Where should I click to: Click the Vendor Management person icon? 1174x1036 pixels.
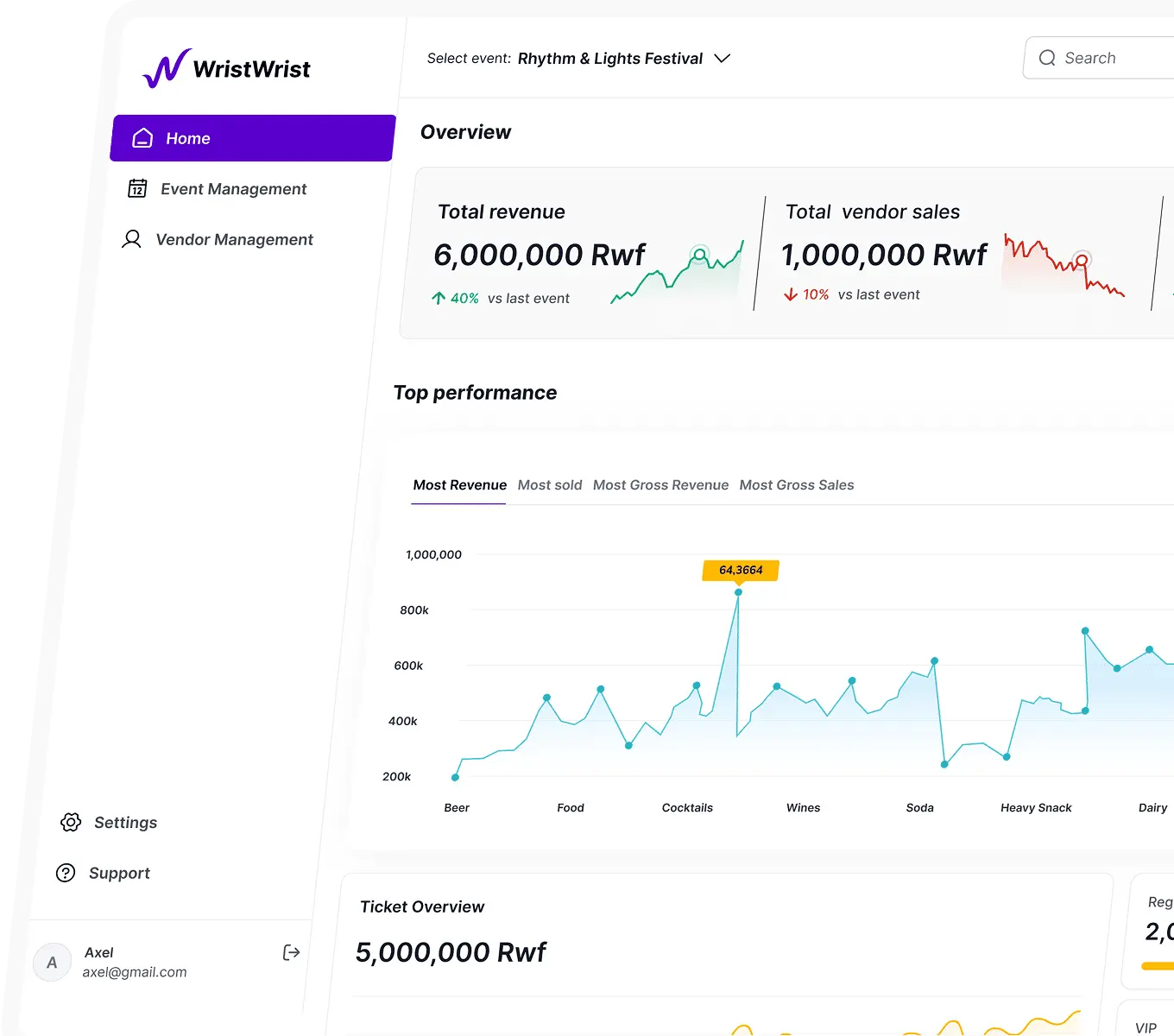pos(132,239)
